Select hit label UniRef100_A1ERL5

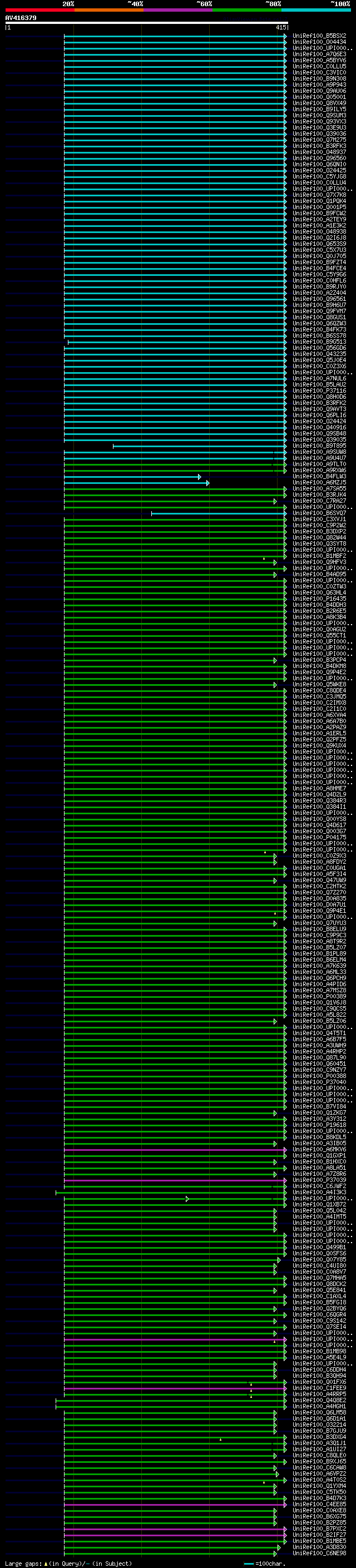point(319,734)
